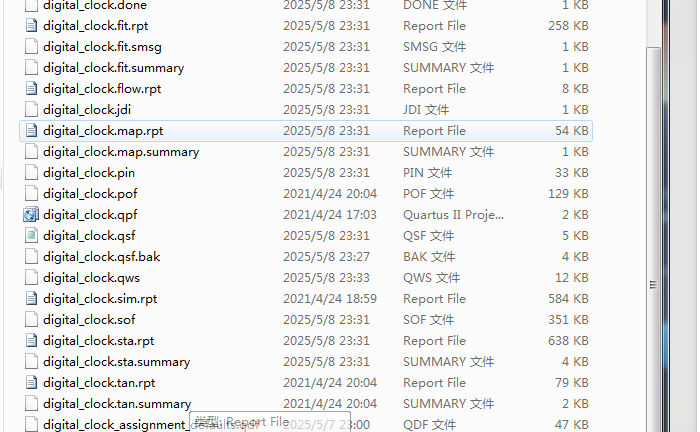Click the 2025/5/8 23:27 date of digital_clock.qsf.bak
This screenshot has height=432, width=700.
click(326, 257)
